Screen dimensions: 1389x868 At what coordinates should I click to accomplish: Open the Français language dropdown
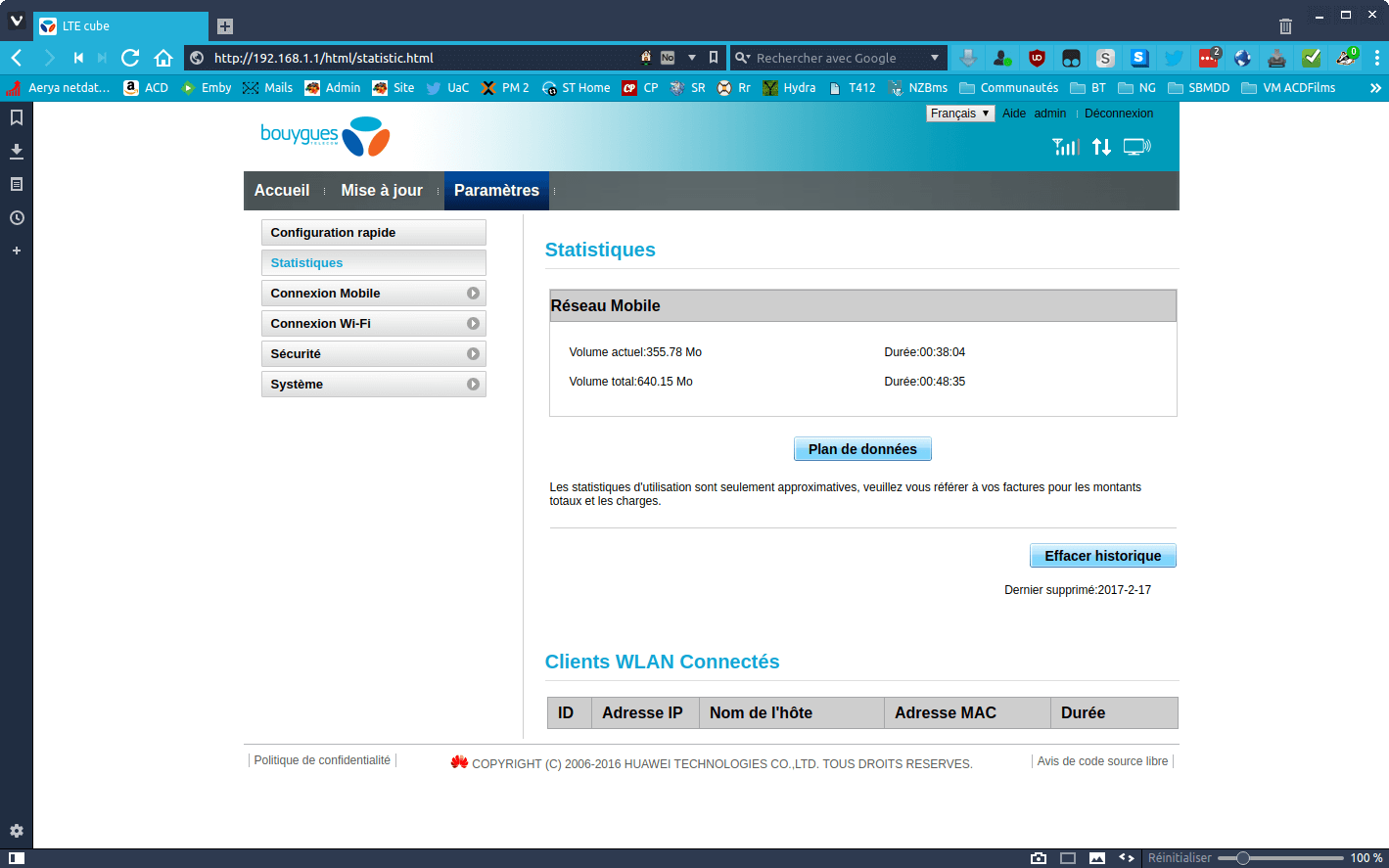(x=960, y=114)
